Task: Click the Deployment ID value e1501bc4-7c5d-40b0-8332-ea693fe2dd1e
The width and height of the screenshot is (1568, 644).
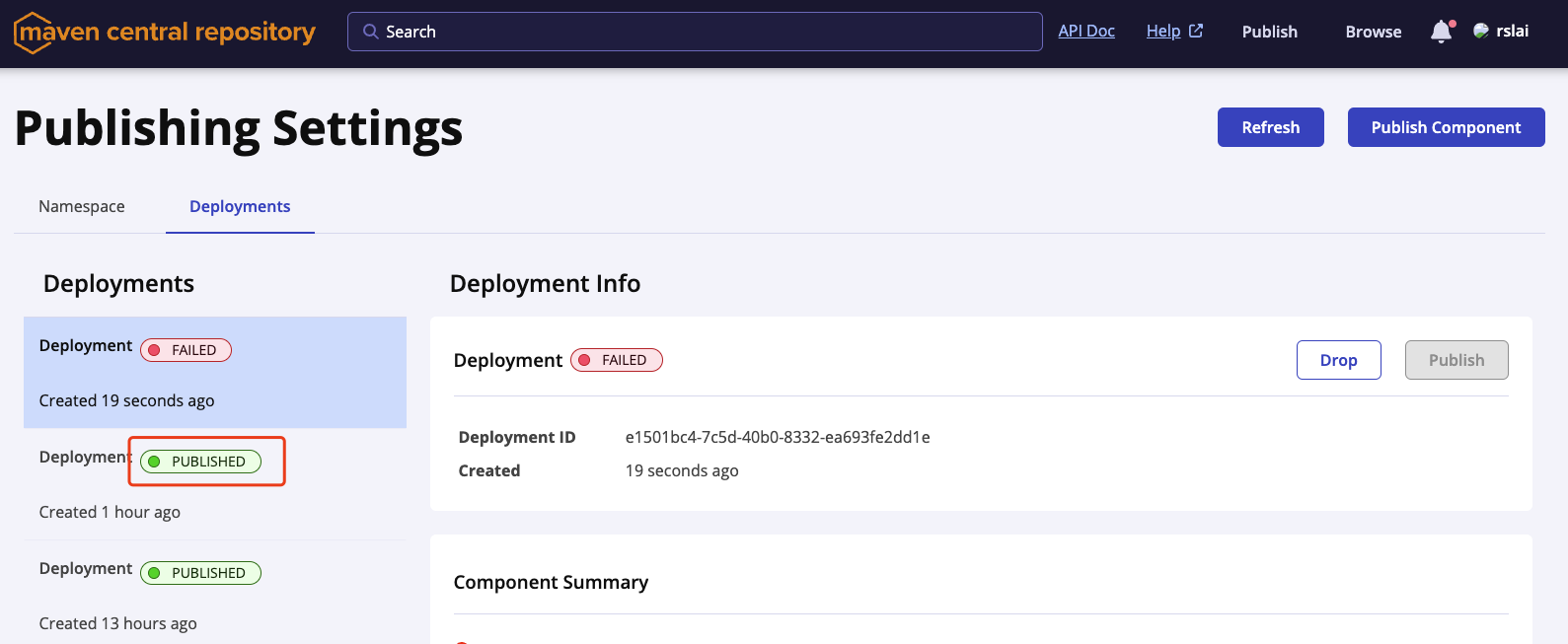Action: coord(778,437)
